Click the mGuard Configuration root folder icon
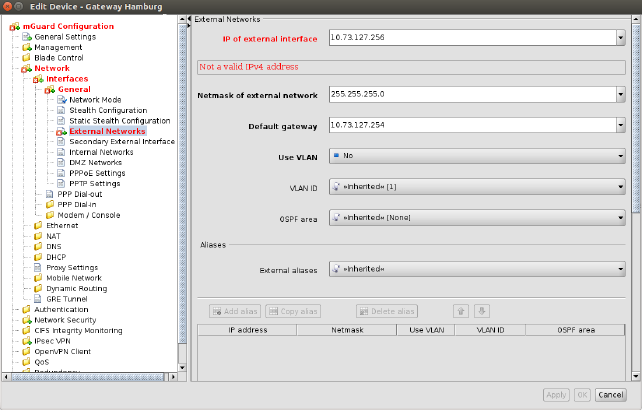 [15, 26]
